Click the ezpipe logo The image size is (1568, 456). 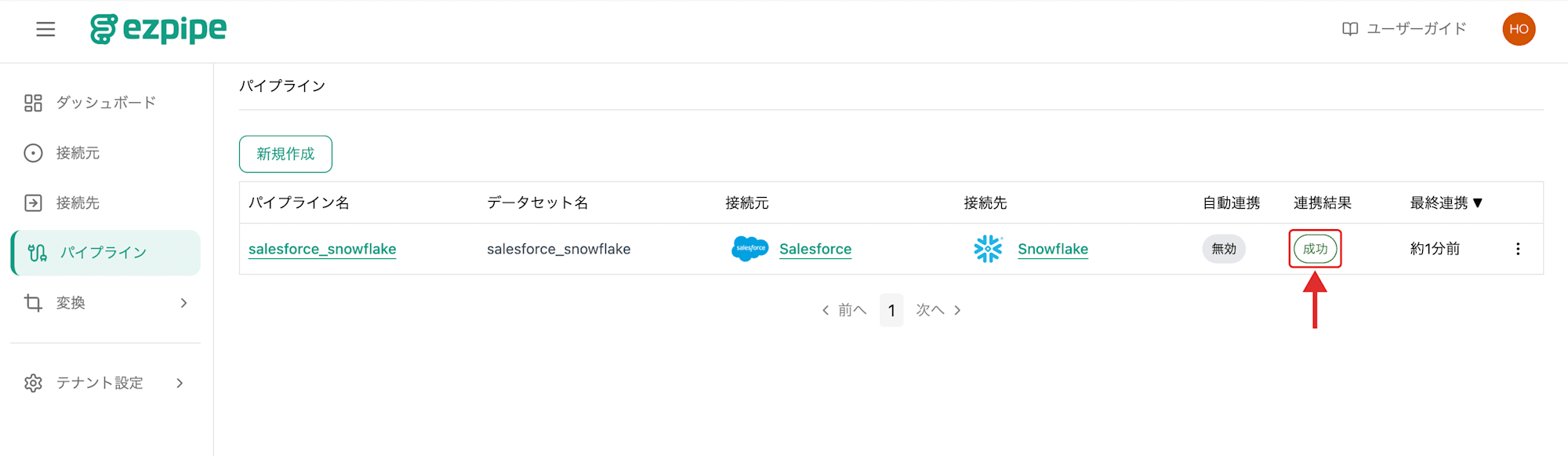click(x=158, y=29)
